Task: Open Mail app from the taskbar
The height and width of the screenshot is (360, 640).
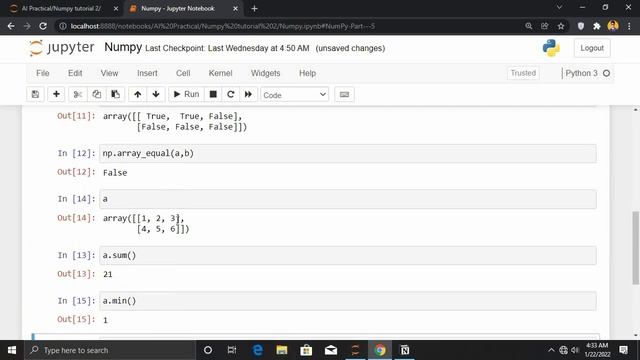Action: (331, 350)
